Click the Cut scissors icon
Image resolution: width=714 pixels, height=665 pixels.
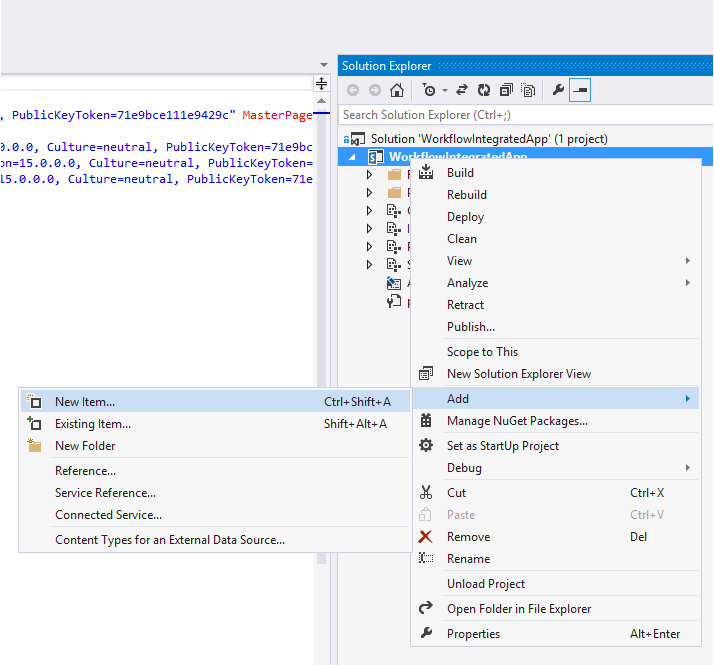(x=426, y=493)
